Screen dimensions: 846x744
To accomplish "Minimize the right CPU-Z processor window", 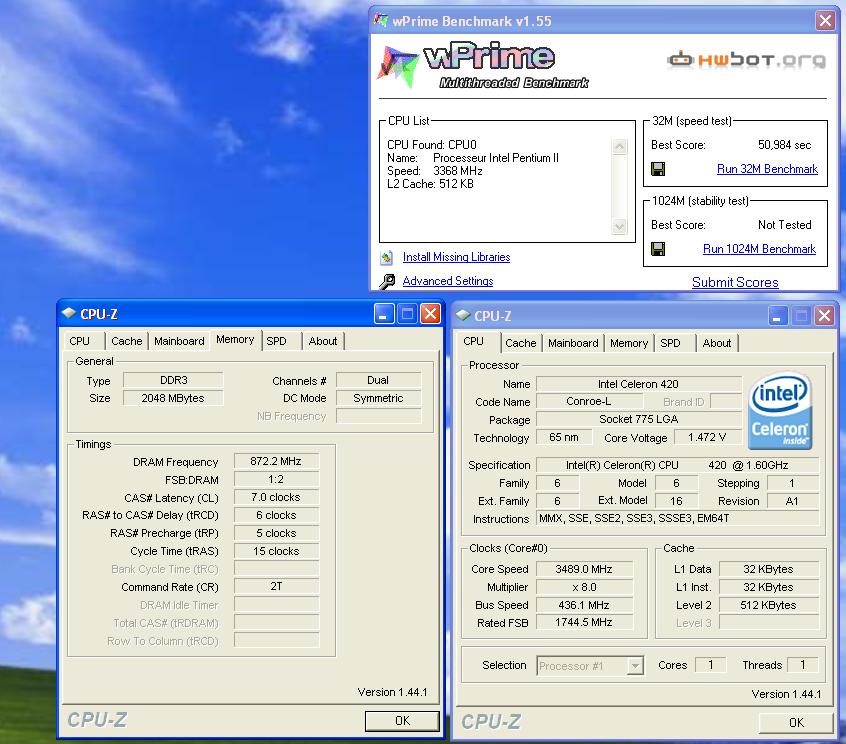I will click(x=777, y=316).
